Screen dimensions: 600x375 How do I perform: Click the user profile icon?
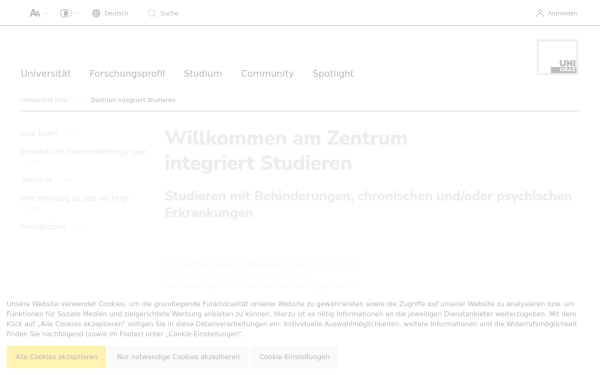click(540, 13)
